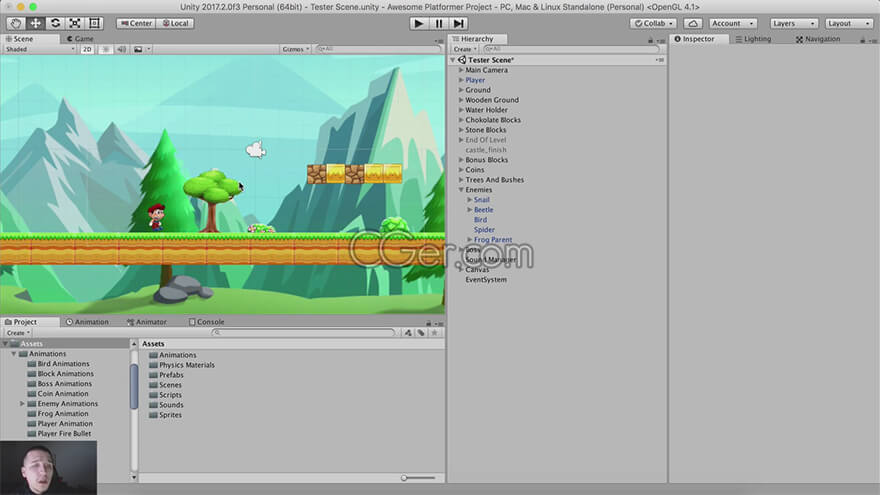This screenshot has width=880, height=495.
Task: Click search by label icon
Action: (421, 333)
